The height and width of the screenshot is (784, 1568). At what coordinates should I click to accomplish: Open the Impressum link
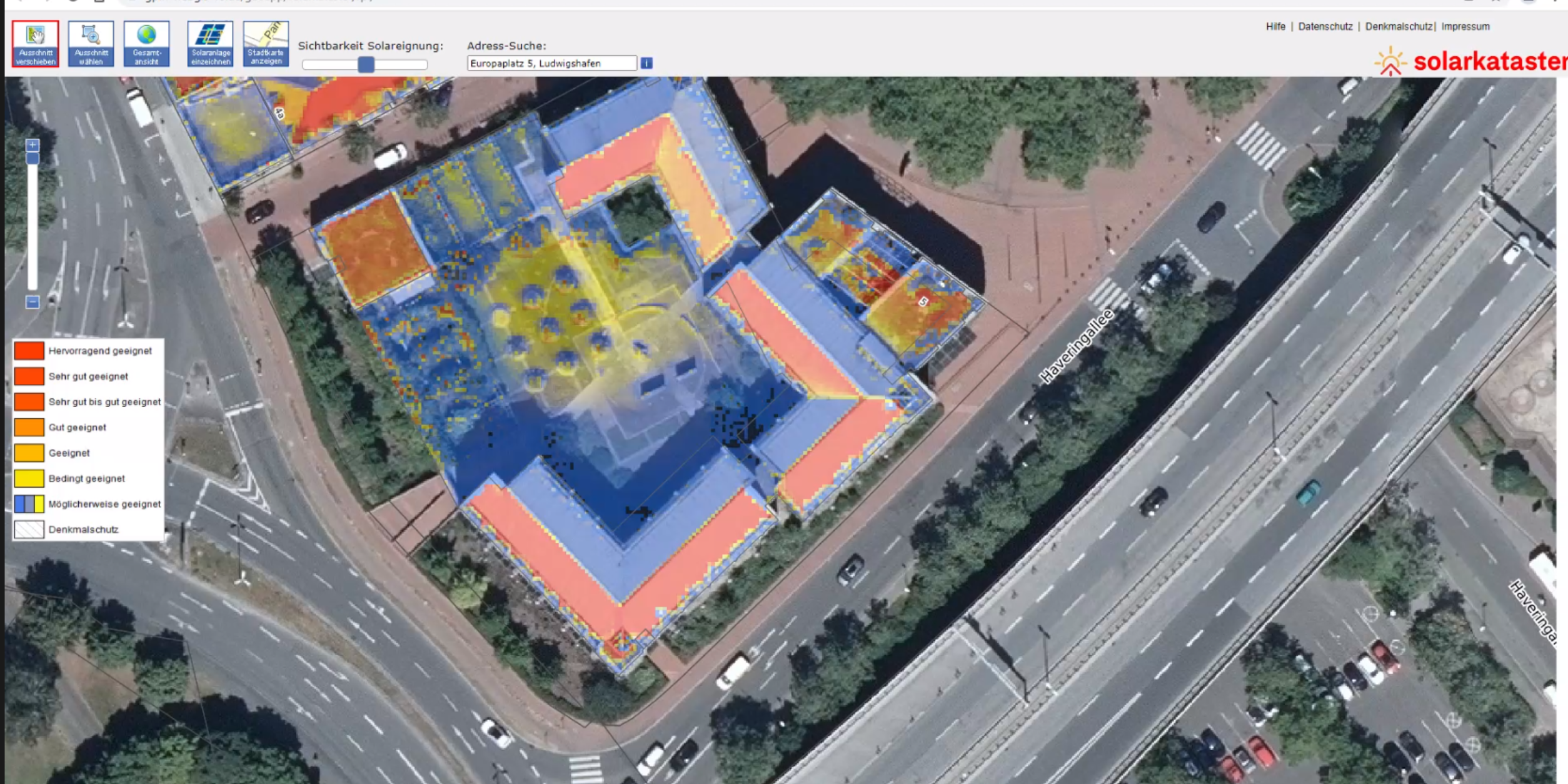1465,26
